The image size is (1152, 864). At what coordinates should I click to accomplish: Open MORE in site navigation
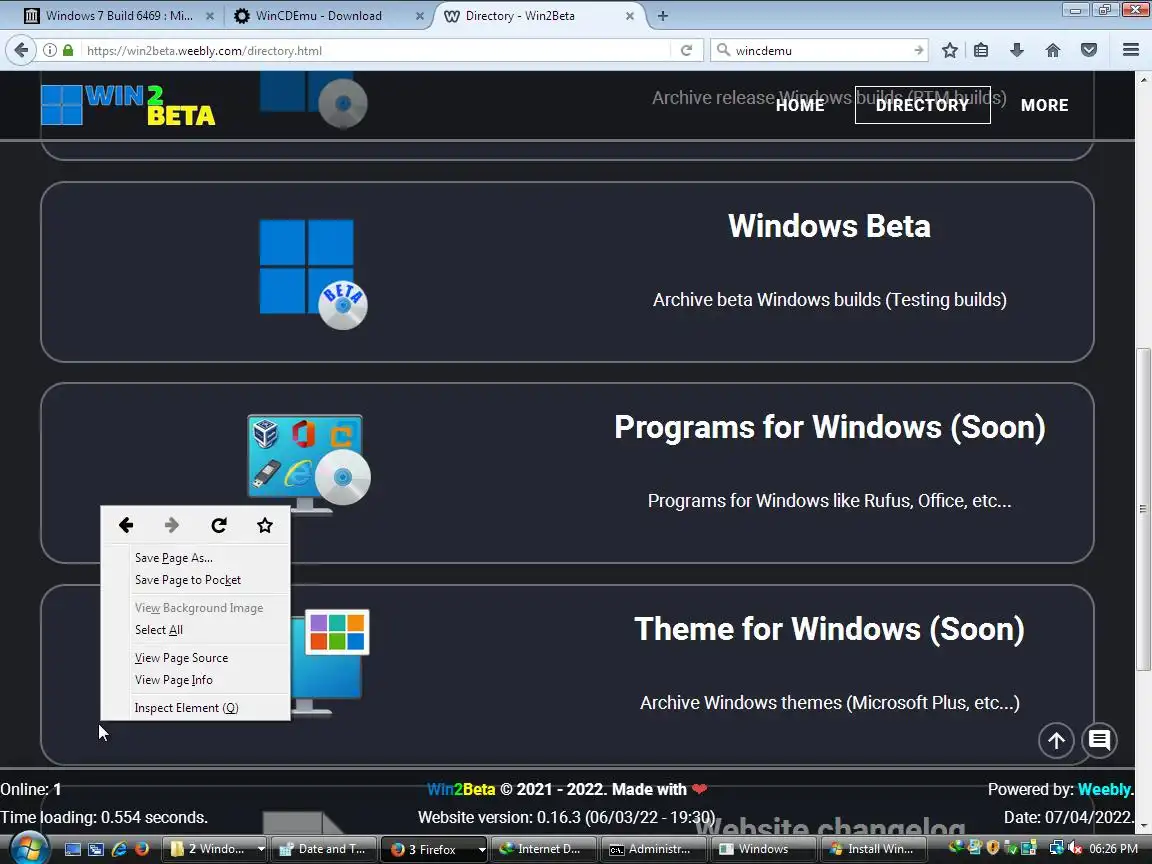pyautogui.click(x=1044, y=105)
